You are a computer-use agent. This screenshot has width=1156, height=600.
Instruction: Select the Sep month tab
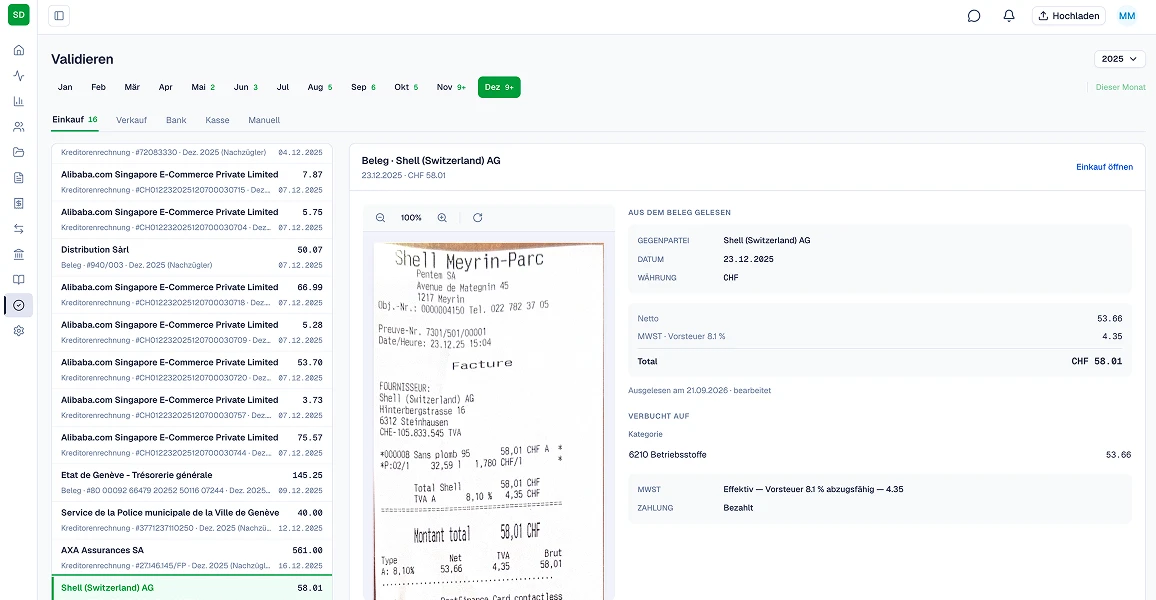(x=363, y=87)
